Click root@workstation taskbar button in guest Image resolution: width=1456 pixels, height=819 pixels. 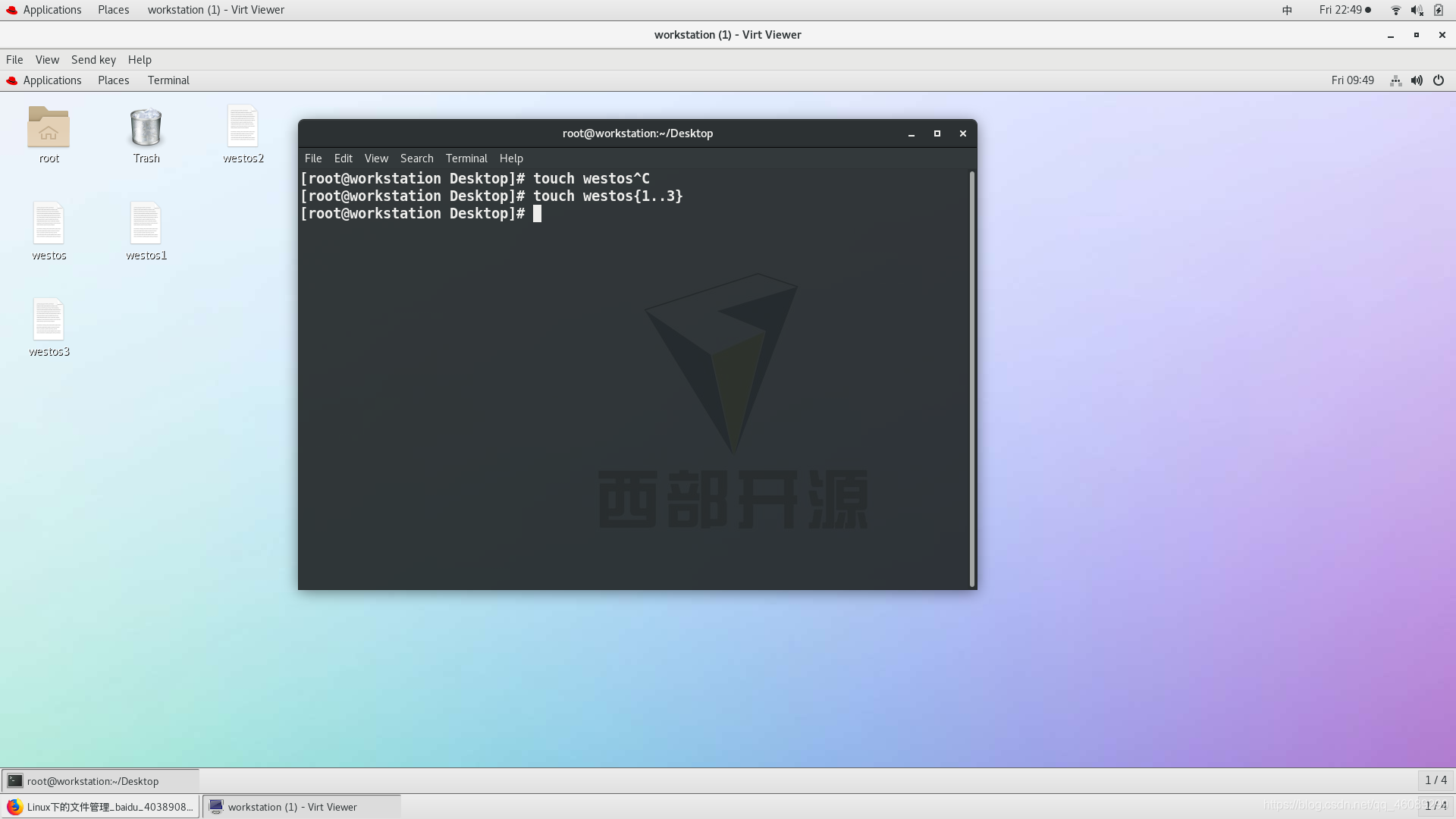pyautogui.click(x=100, y=781)
